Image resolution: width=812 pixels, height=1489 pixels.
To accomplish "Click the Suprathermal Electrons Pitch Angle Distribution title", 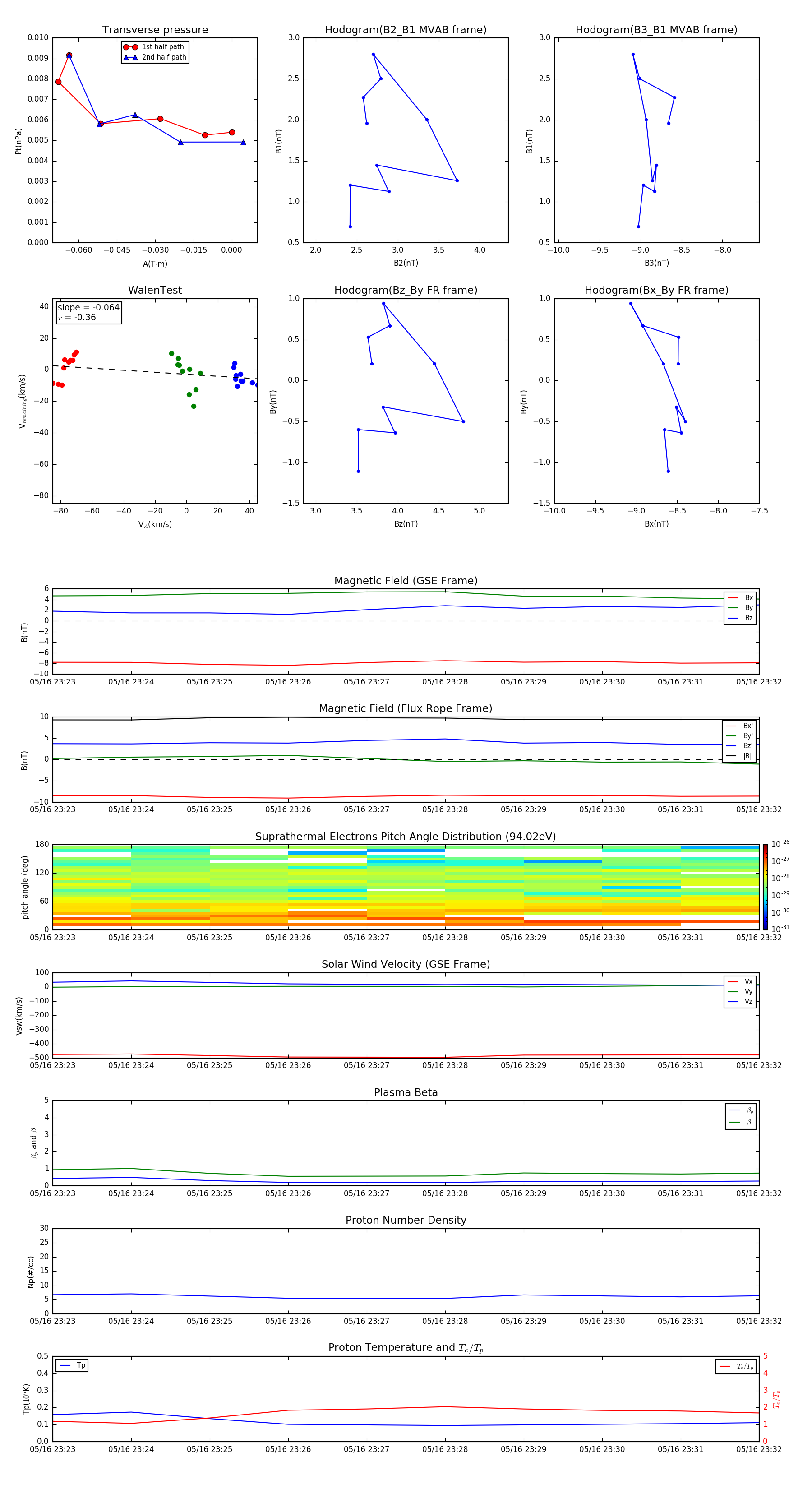I will (x=406, y=837).
